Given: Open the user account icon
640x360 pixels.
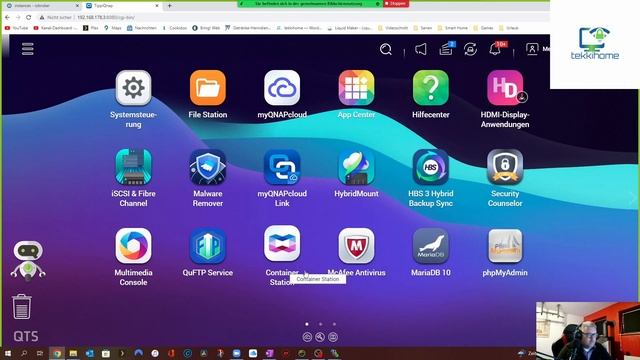Looking at the screenshot, I should click(x=532, y=49).
